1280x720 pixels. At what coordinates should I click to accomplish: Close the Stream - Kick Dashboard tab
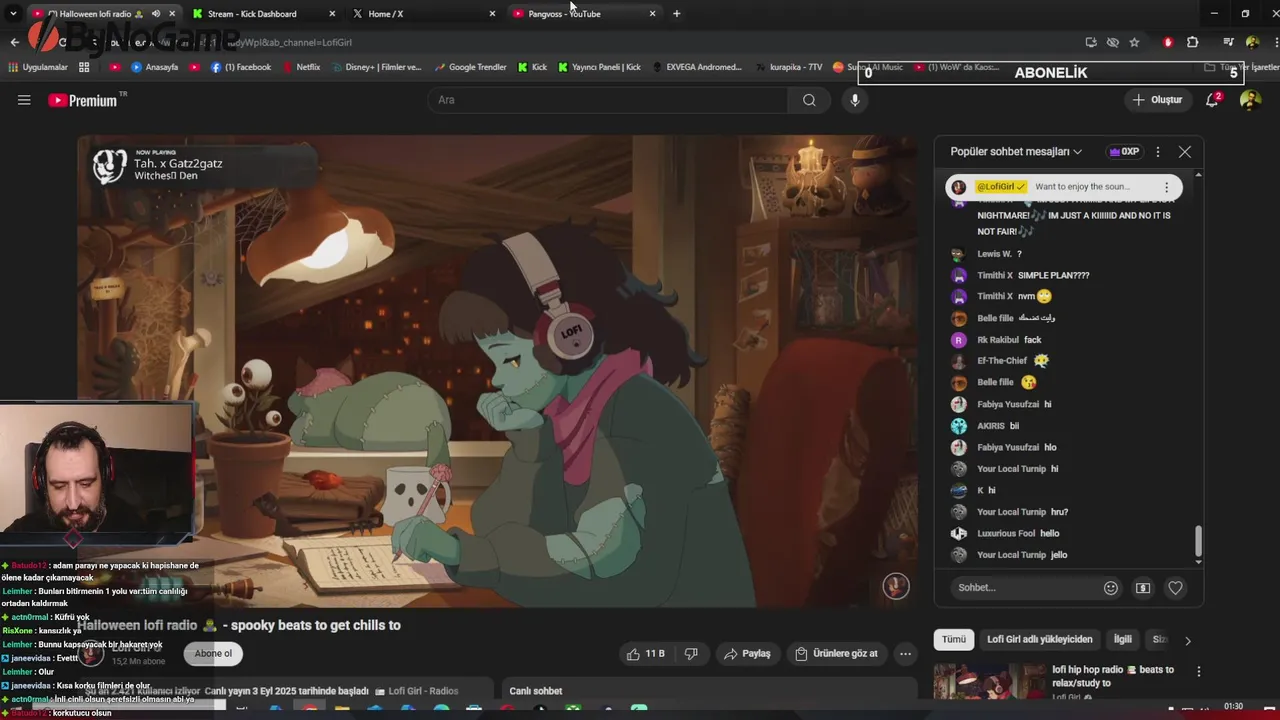pyautogui.click(x=332, y=14)
